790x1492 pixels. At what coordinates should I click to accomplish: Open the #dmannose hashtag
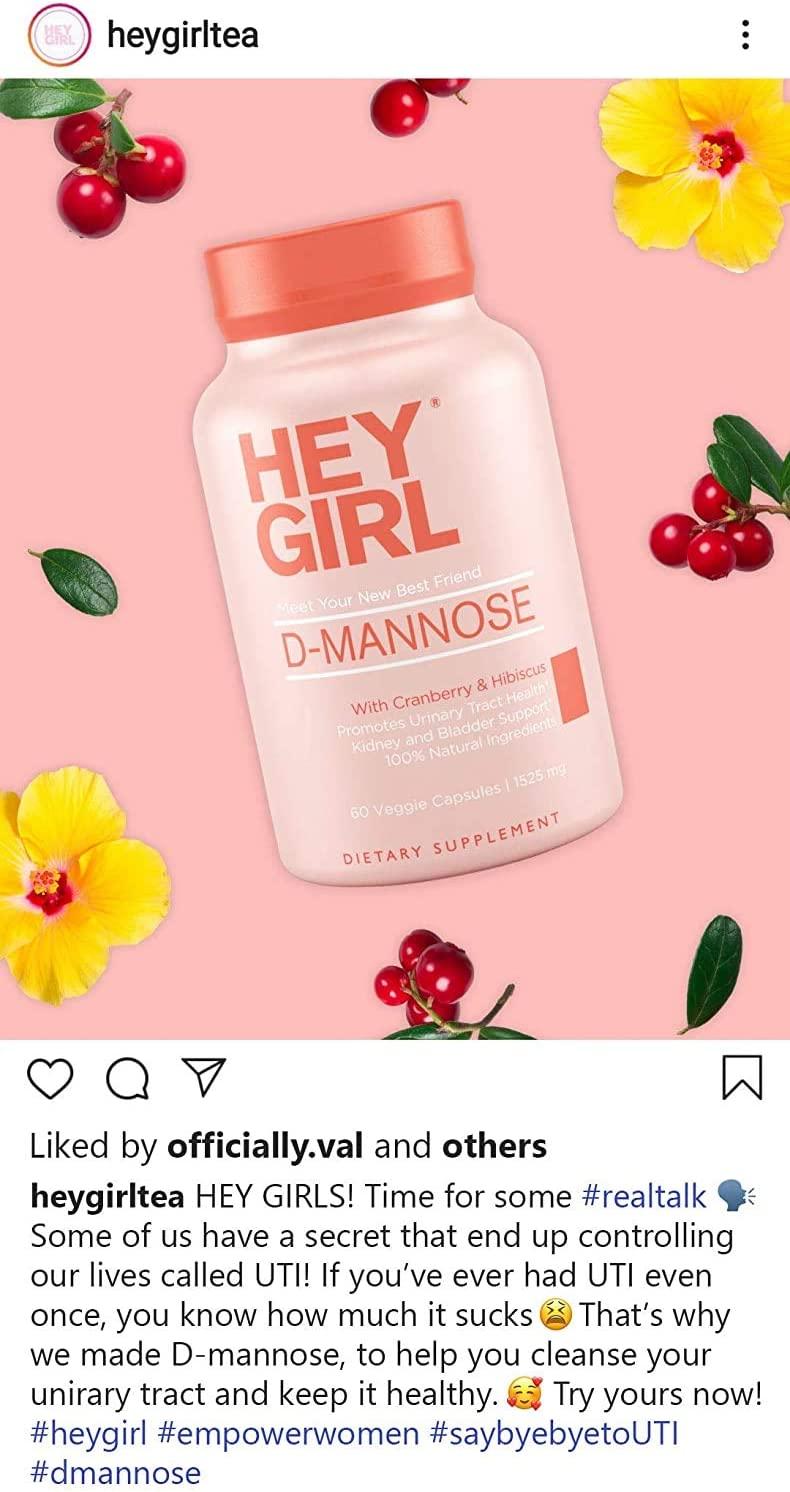(x=115, y=1472)
